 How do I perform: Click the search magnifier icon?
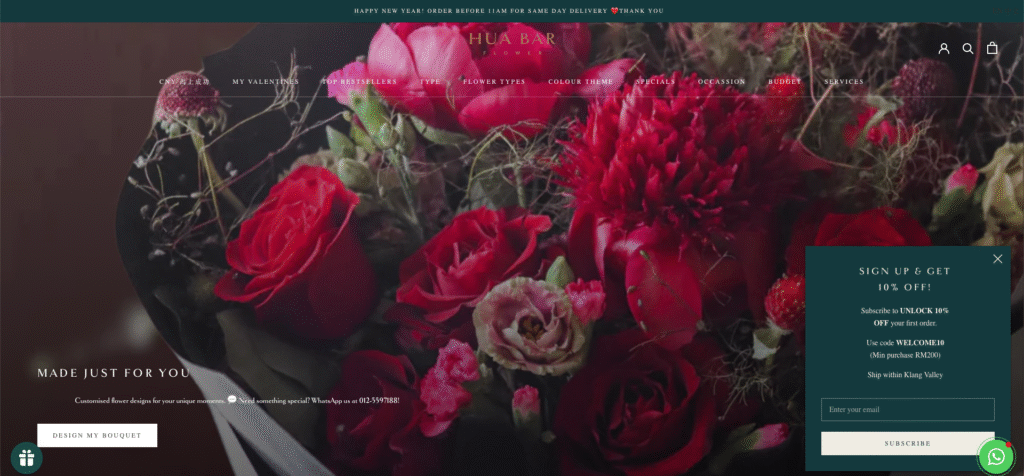(968, 48)
